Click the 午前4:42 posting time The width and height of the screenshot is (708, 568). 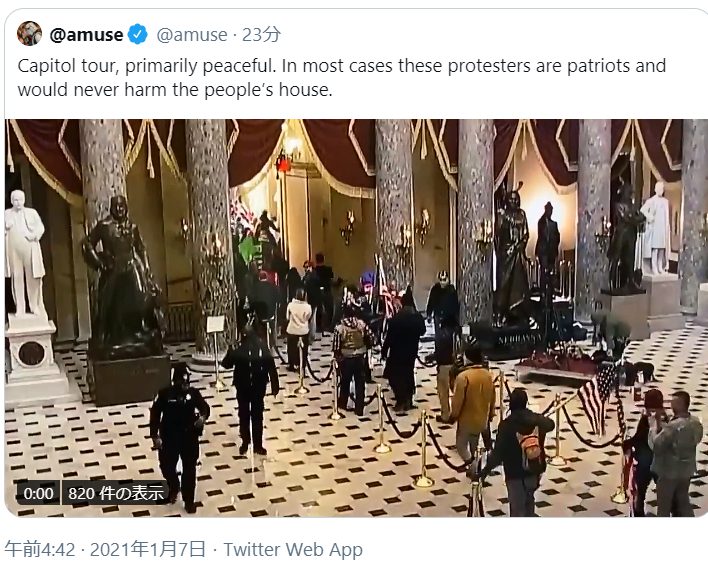coord(40,549)
